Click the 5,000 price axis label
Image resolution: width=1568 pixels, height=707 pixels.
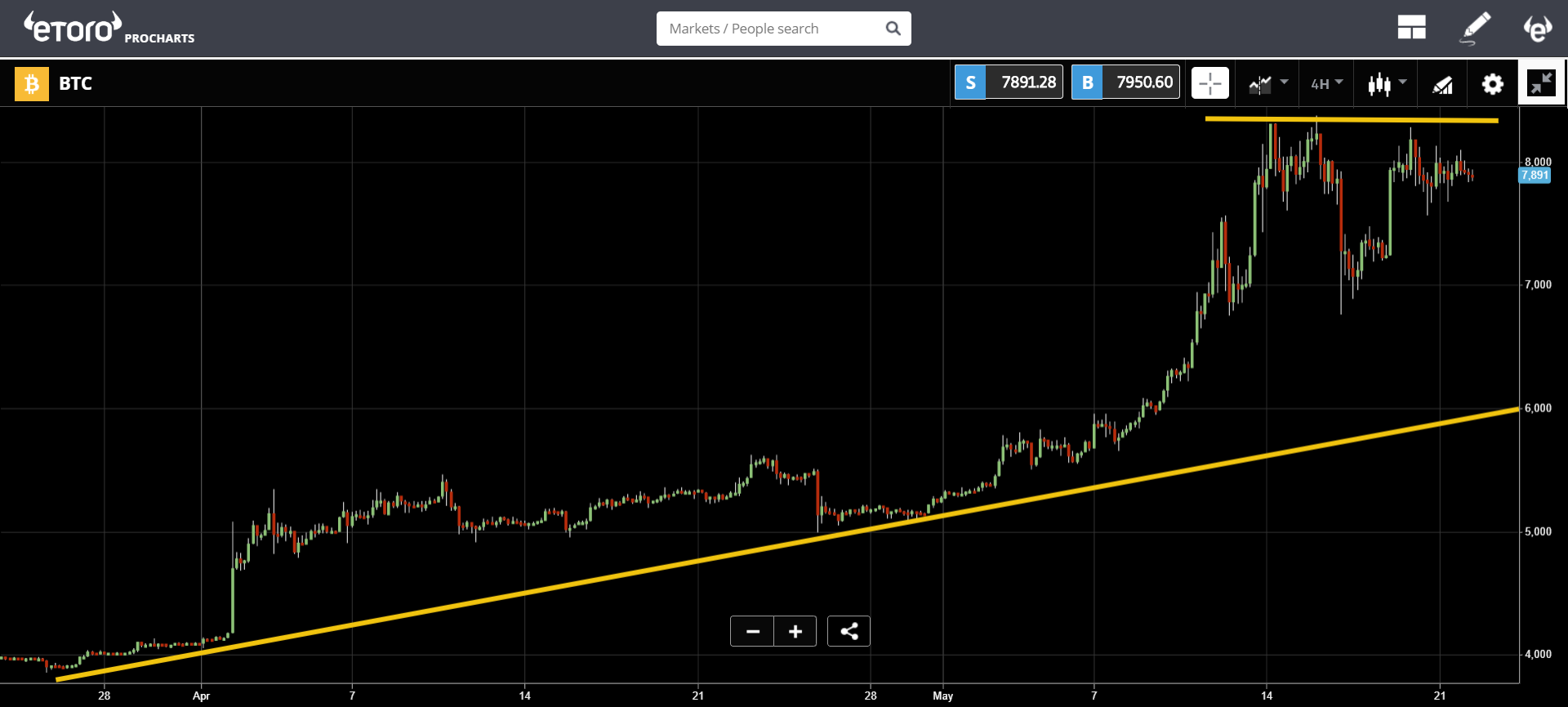click(x=1538, y=531)
